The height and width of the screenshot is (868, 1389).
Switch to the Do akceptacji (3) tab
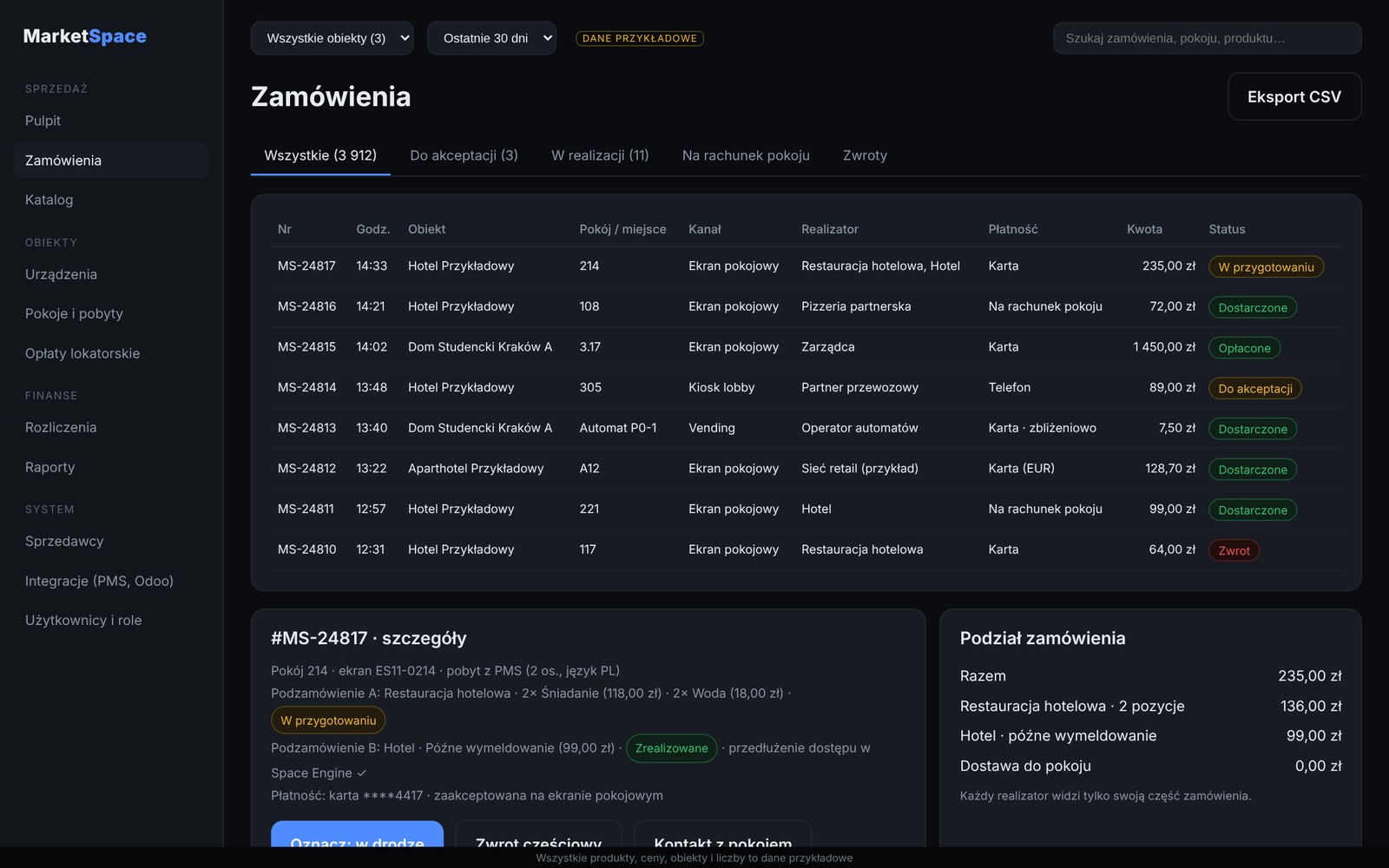coord(464,155)
